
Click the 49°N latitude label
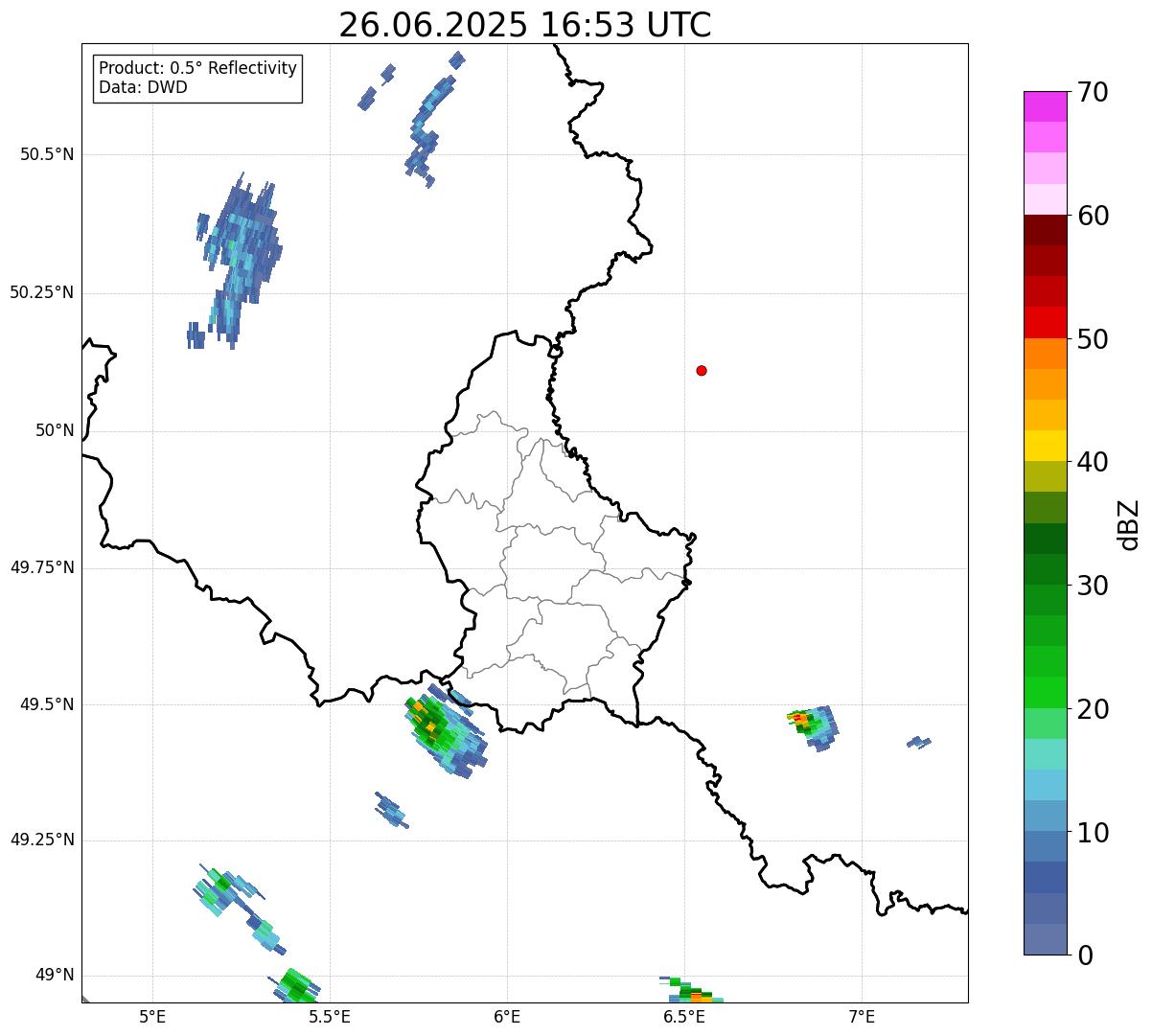coord(55,976)
